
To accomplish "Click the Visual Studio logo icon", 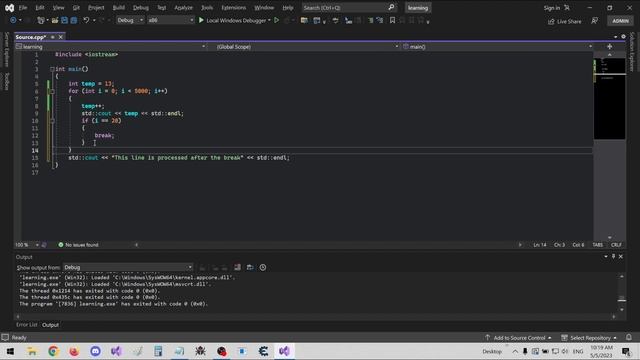I will pyautogui.click(x=9, y=8).
